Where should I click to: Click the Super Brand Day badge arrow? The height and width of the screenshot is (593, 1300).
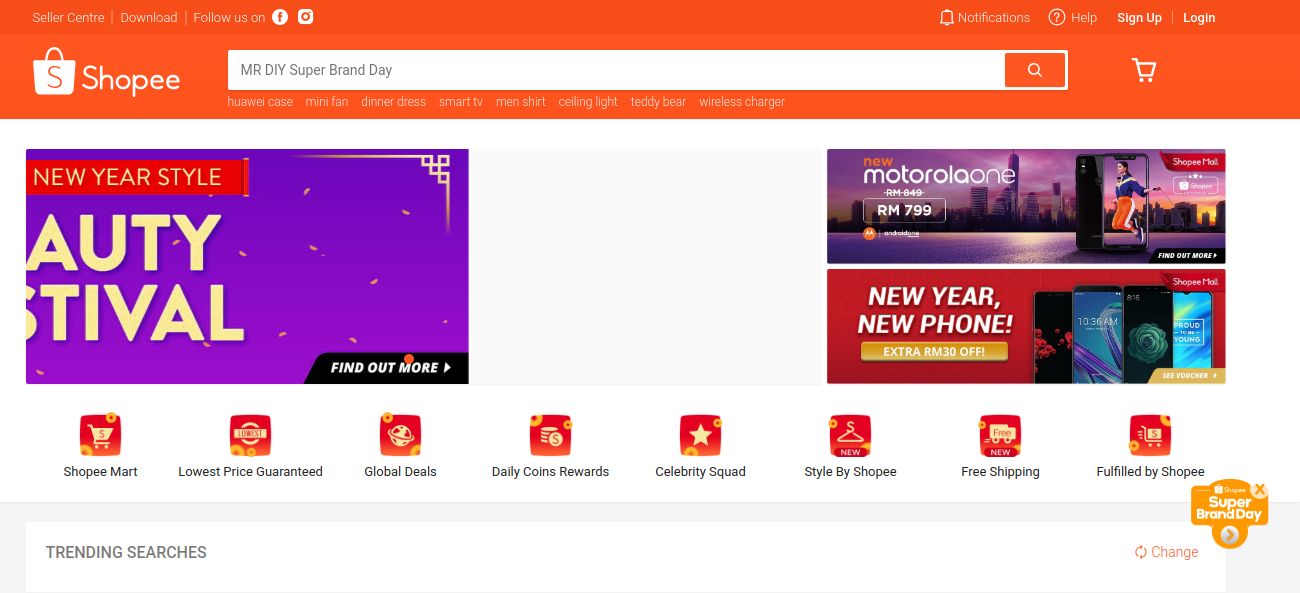tap(1230, 535)
